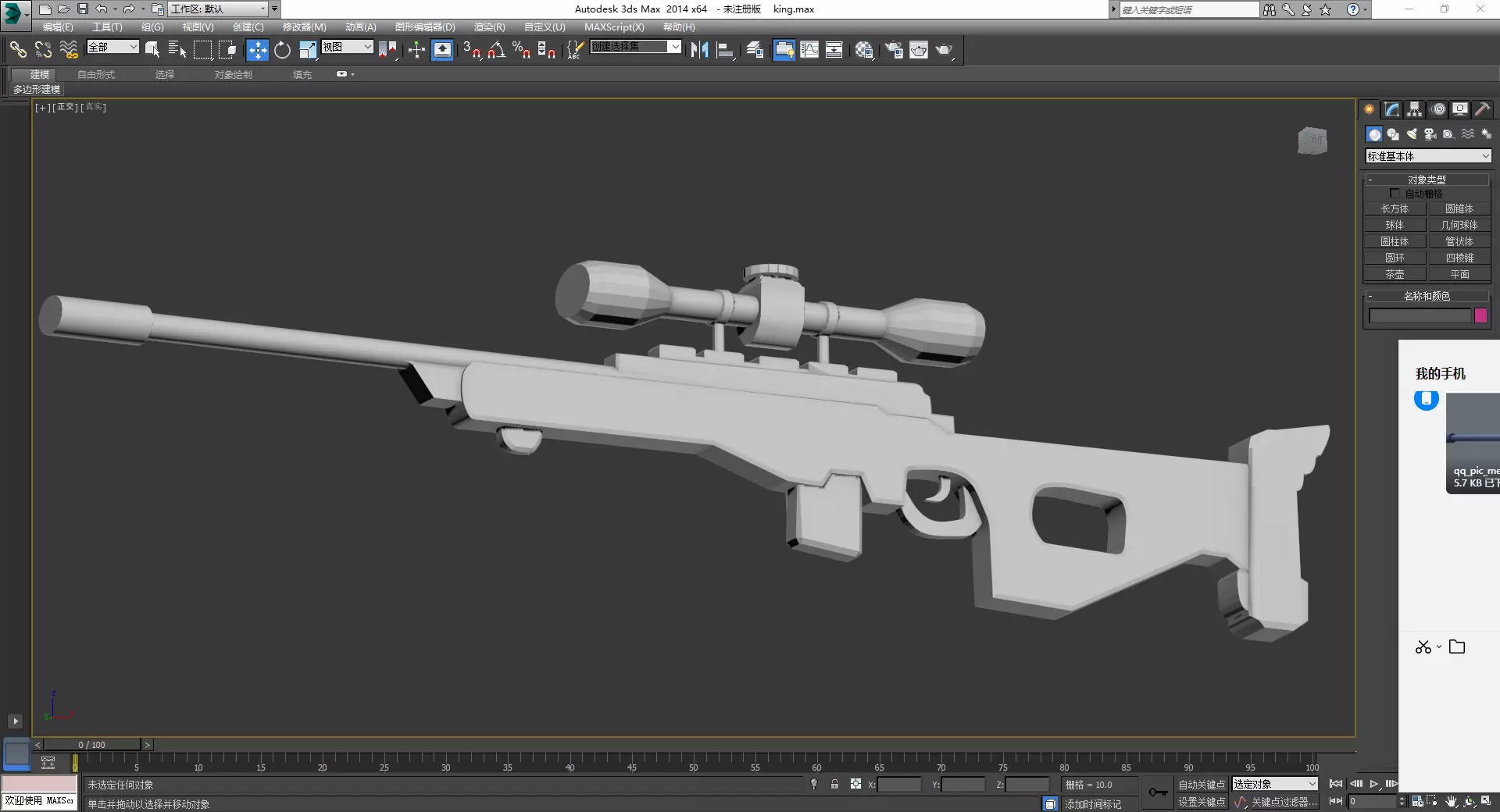
Task: Toggle the Spinner Snap button
Action: coord(546,50)
